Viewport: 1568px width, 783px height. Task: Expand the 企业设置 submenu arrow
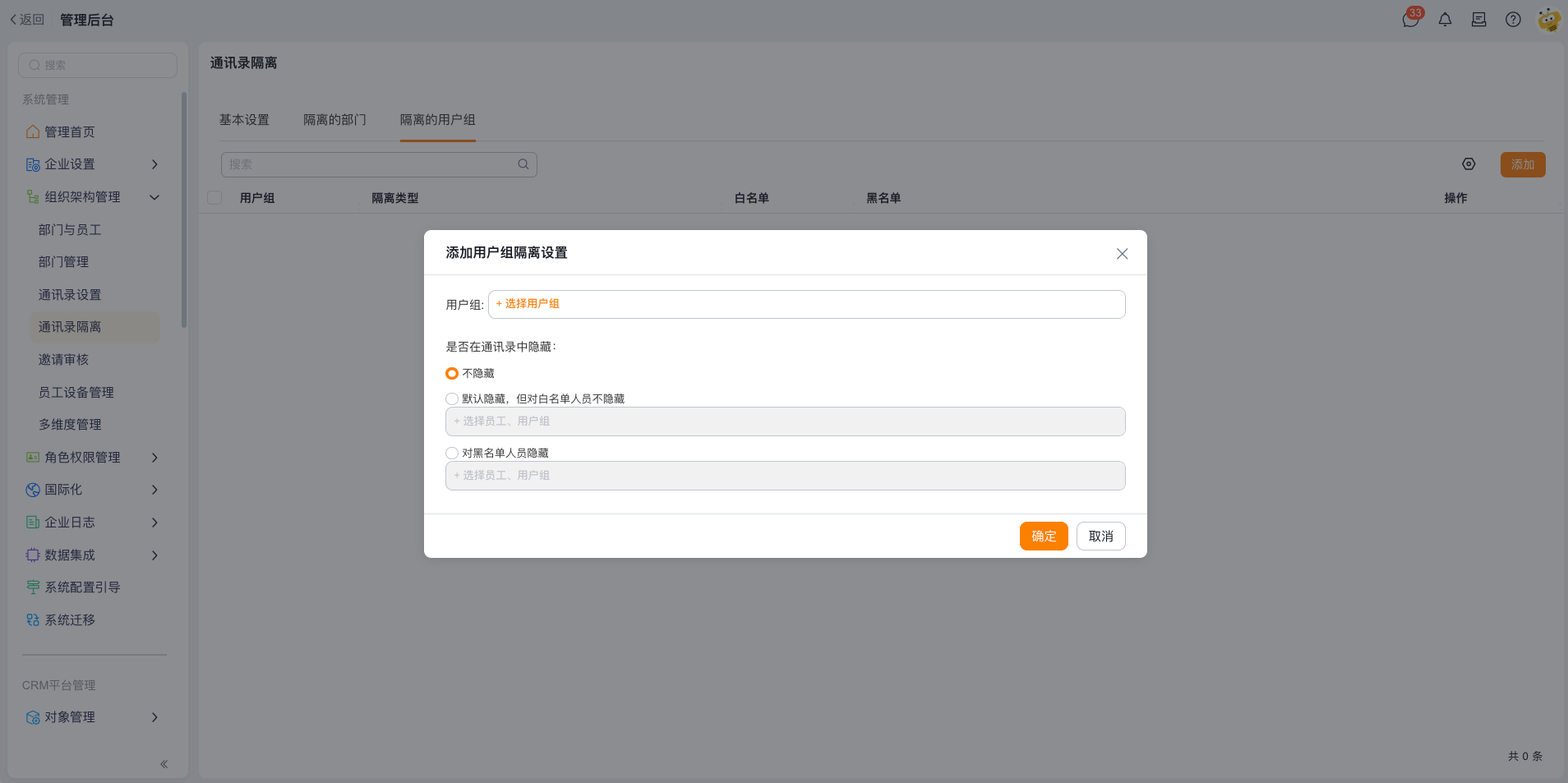click(x=154, y=164)
